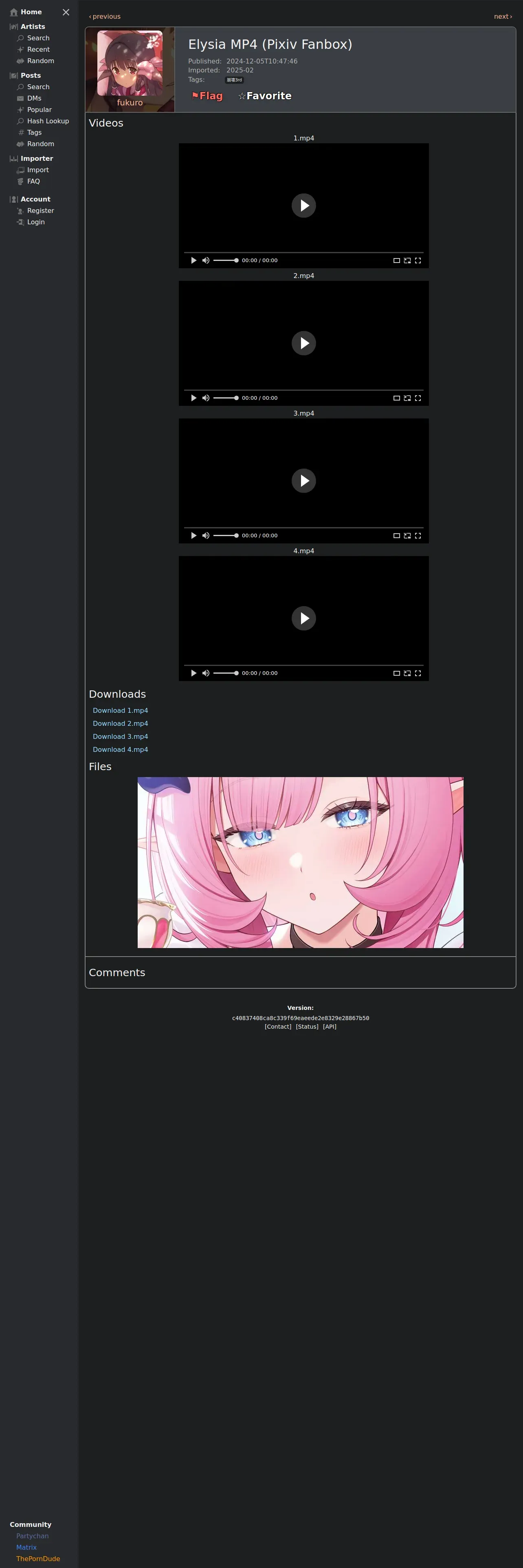Open Tags page

[x=34, y=132]
